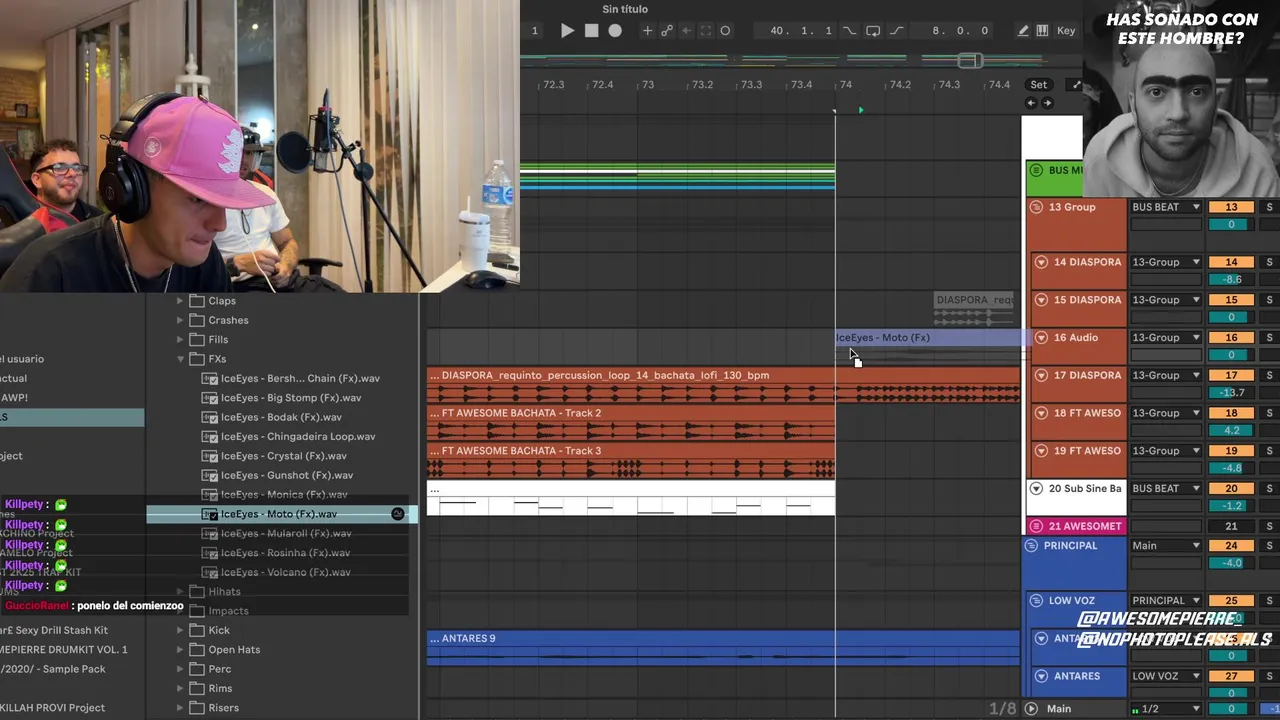Open output routing dropdown of 13 Group
Image resolution: width=1280 pixels, height=720 pixels.
(x=1166, y=207)
